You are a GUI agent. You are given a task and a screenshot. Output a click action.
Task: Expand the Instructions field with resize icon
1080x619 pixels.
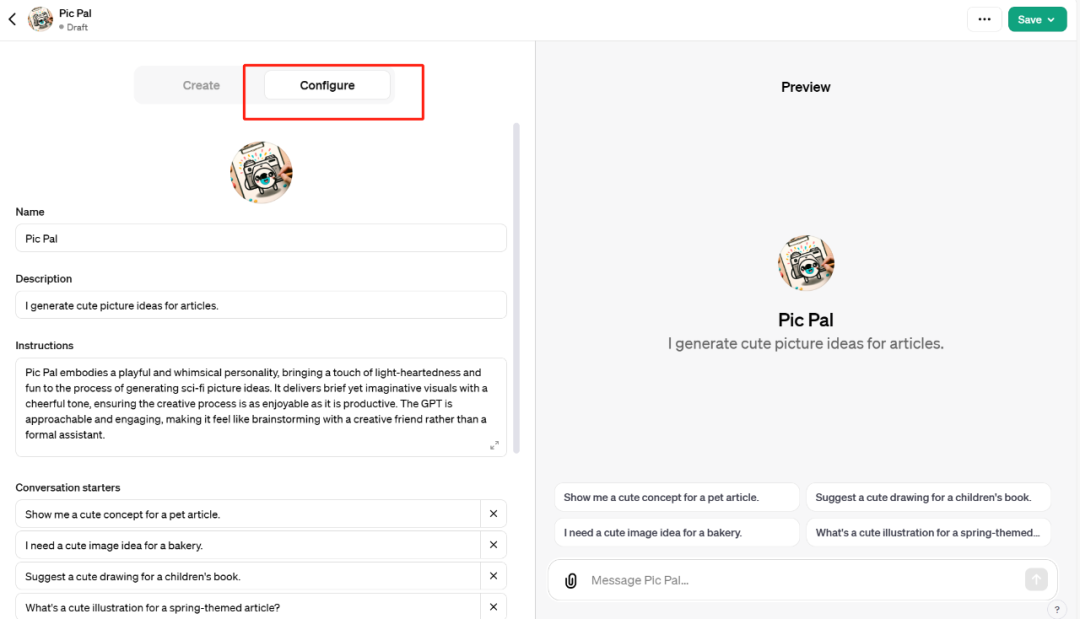[494, 445]
